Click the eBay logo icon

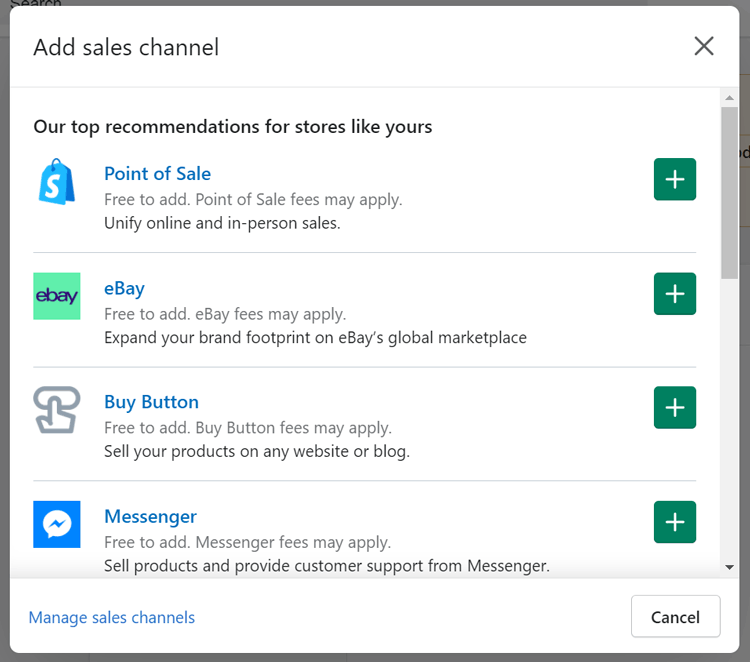coord(57,296)
